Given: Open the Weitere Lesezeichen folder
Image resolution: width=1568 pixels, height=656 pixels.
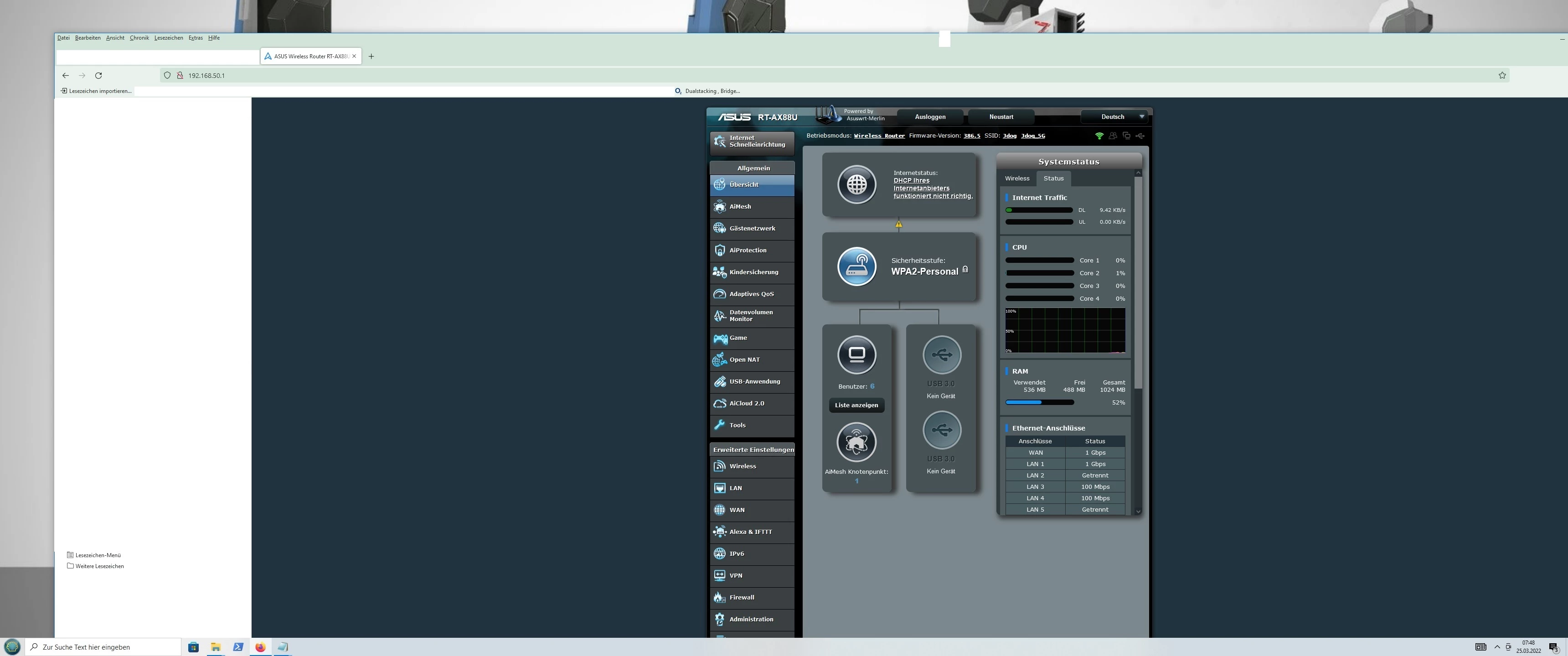Looking at the screenshot, I should (99, 566).
